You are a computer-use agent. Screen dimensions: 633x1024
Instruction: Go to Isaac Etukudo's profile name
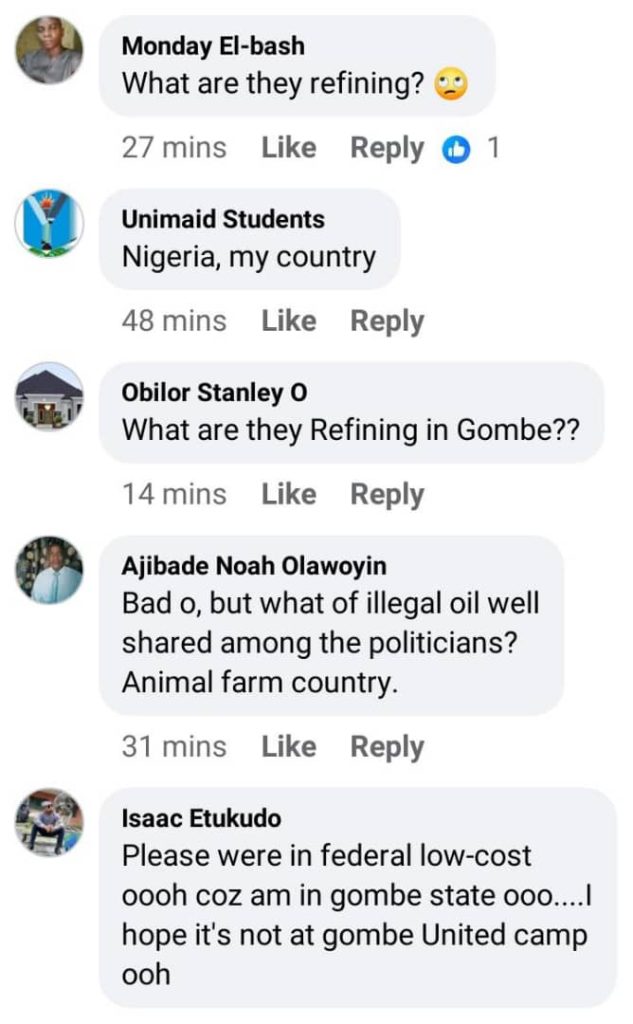tap(201, 819)
